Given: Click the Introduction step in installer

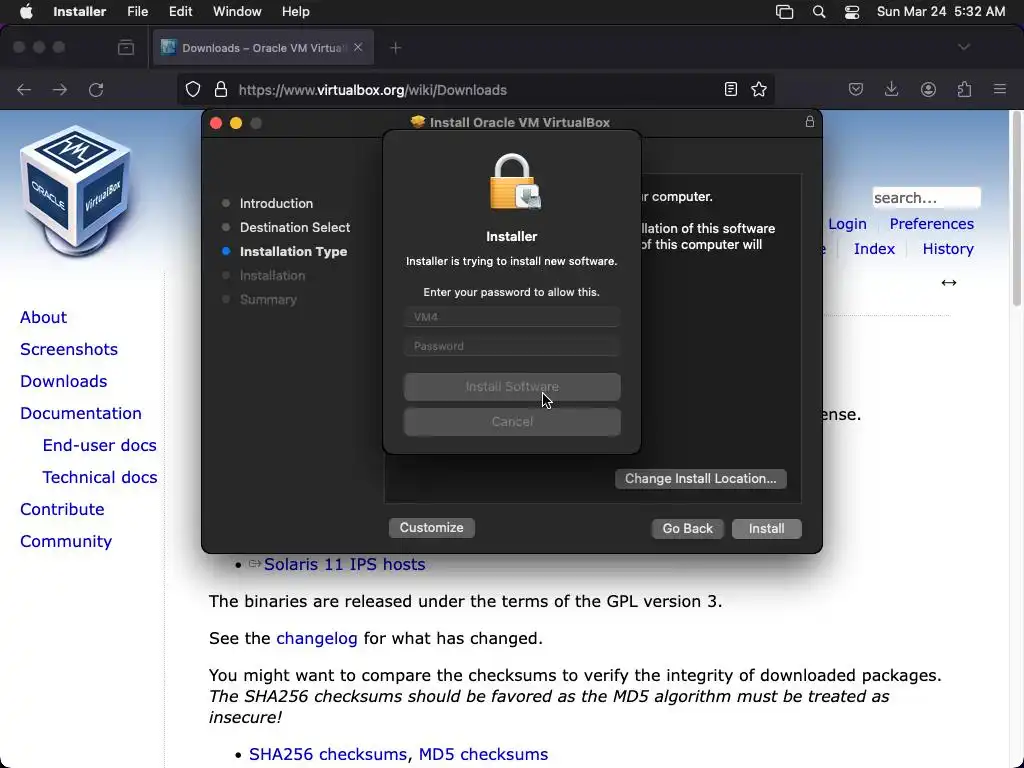Looking at the screenshot, I should click(276, 203).
